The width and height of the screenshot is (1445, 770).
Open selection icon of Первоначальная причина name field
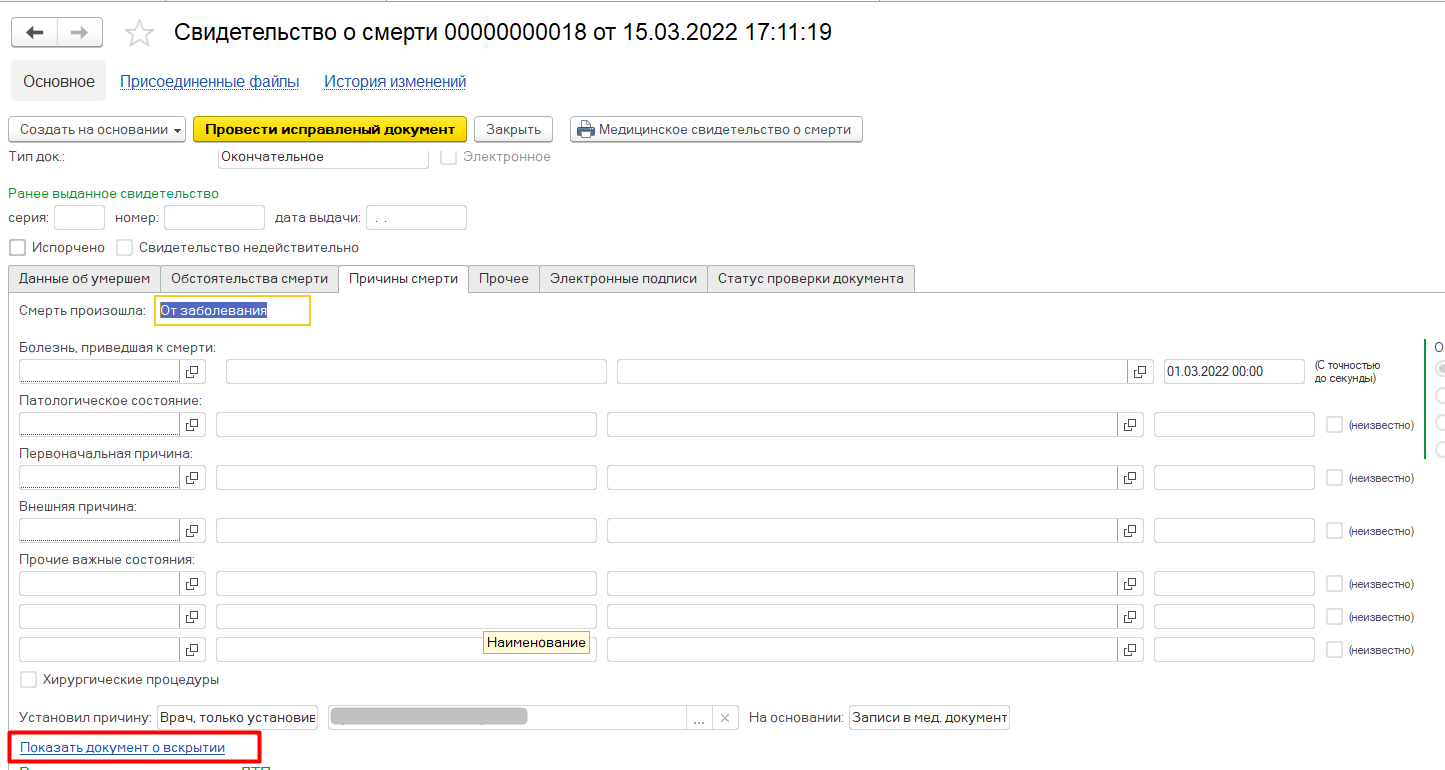click(x=1130, y=477)
